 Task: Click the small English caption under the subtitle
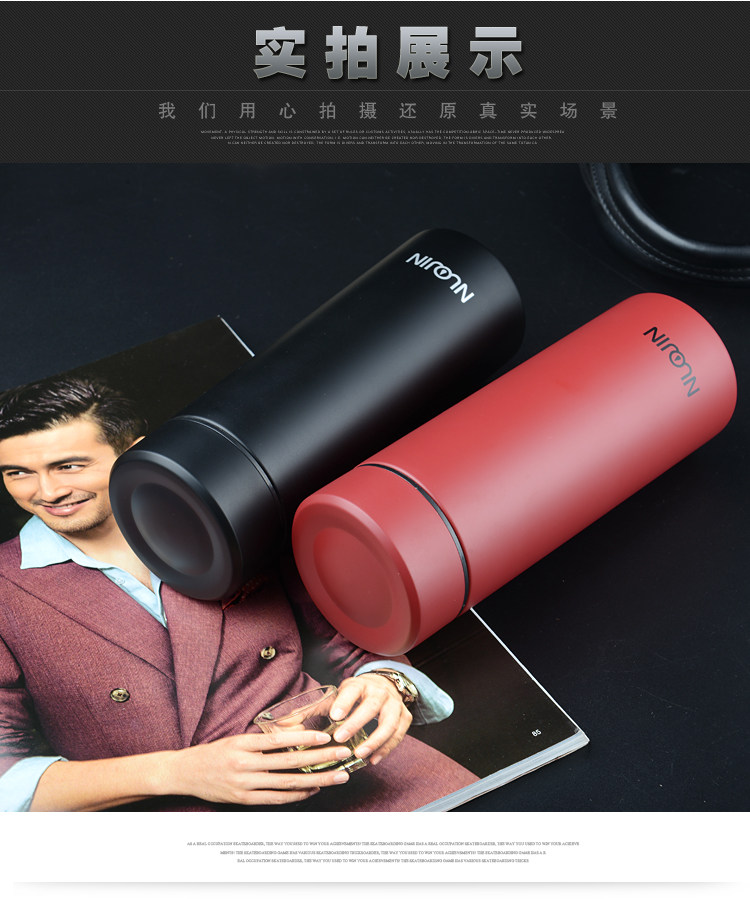pos(382,137)
